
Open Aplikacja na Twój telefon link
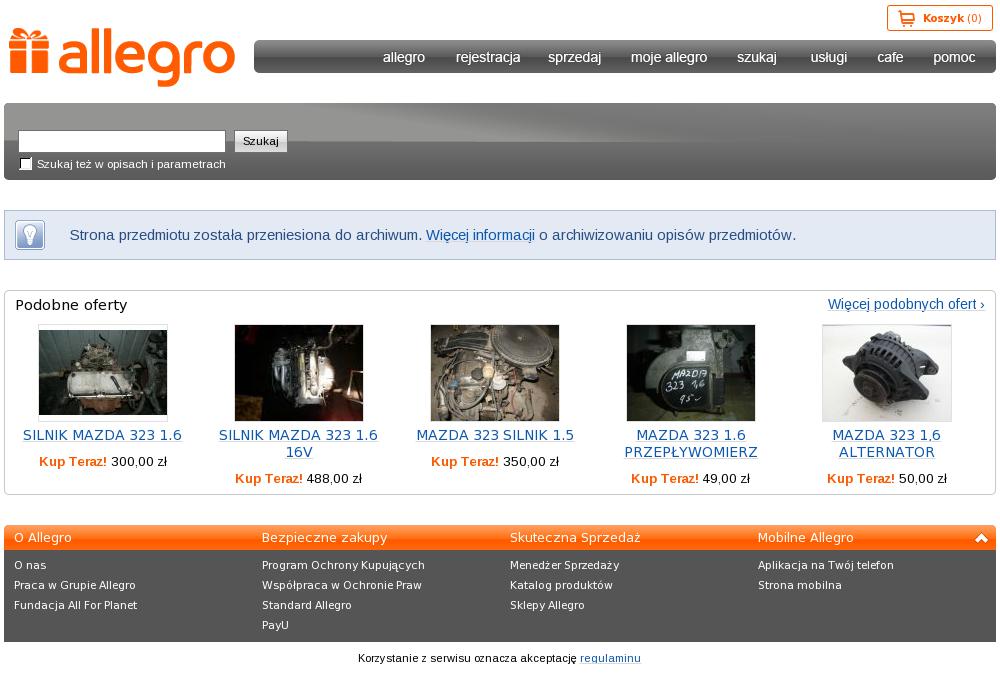pyautogui.click(x=825, y=565)
